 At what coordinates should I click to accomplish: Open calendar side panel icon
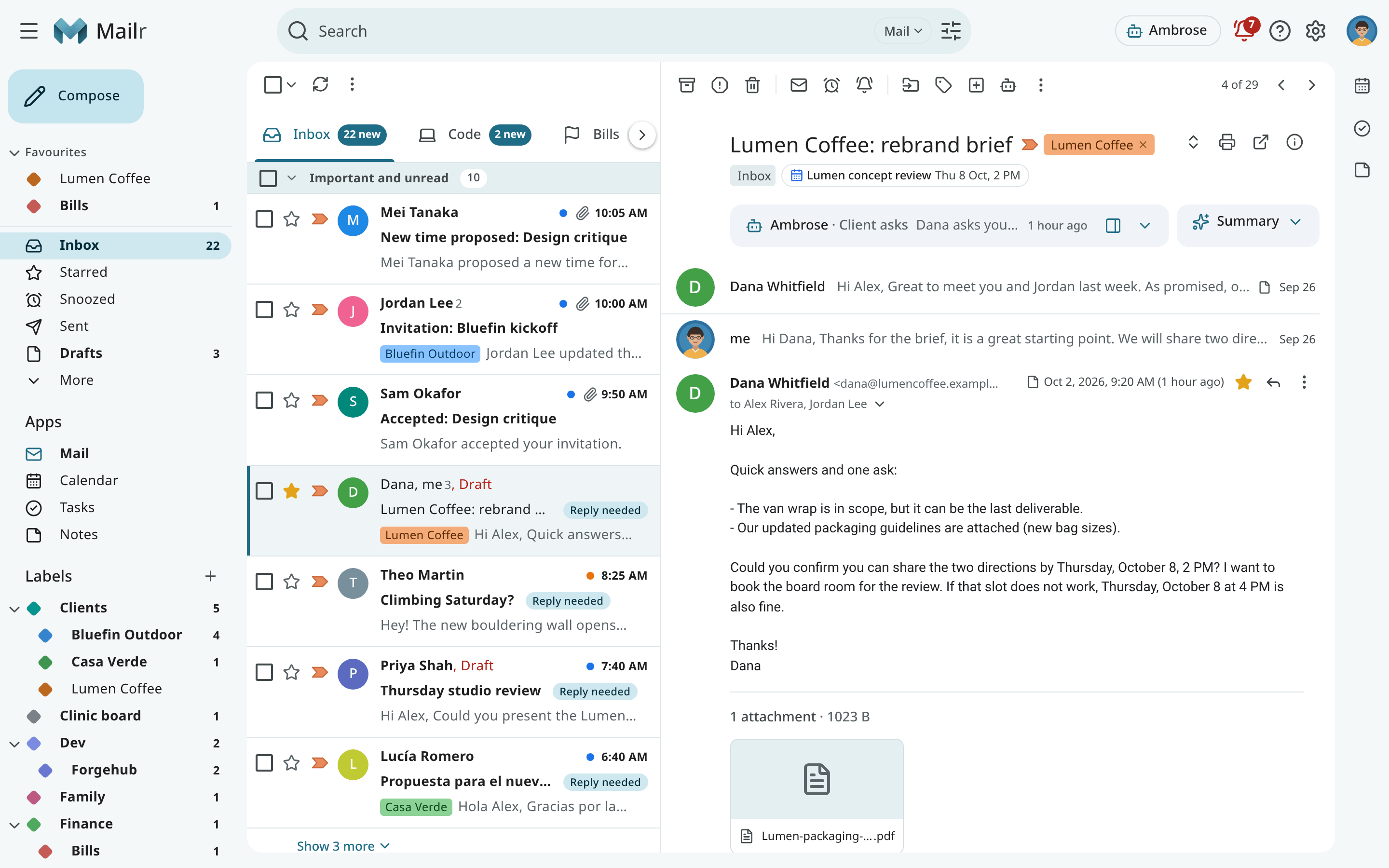pyautogui.click(x=1362, y=85)
